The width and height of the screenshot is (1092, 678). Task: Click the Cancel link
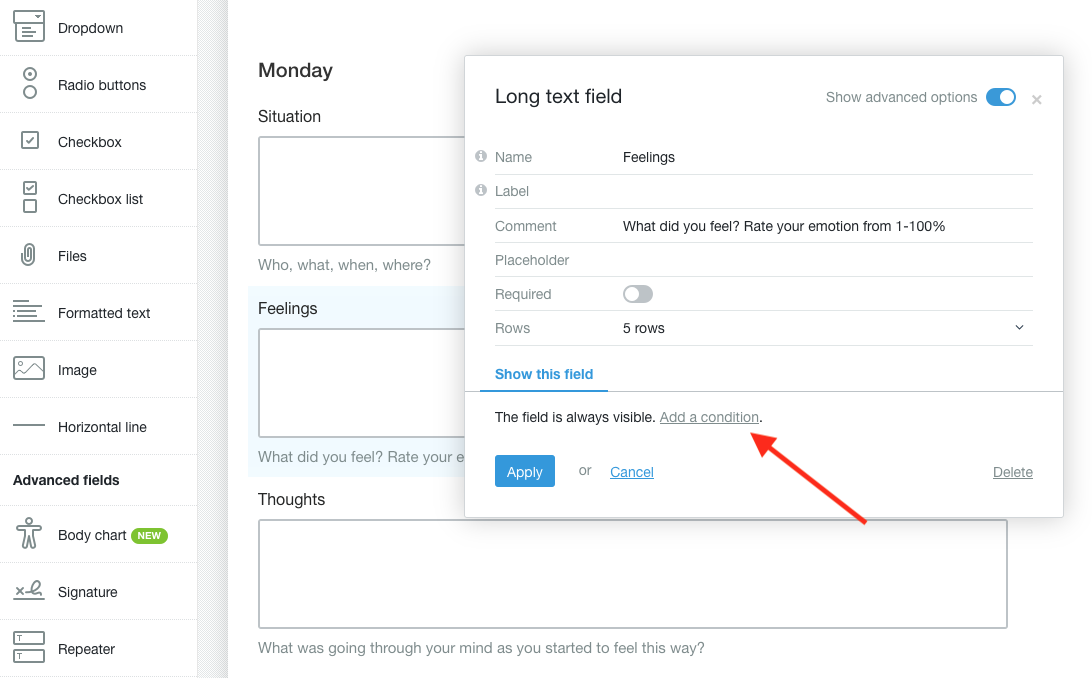click(x=631, y=472)
